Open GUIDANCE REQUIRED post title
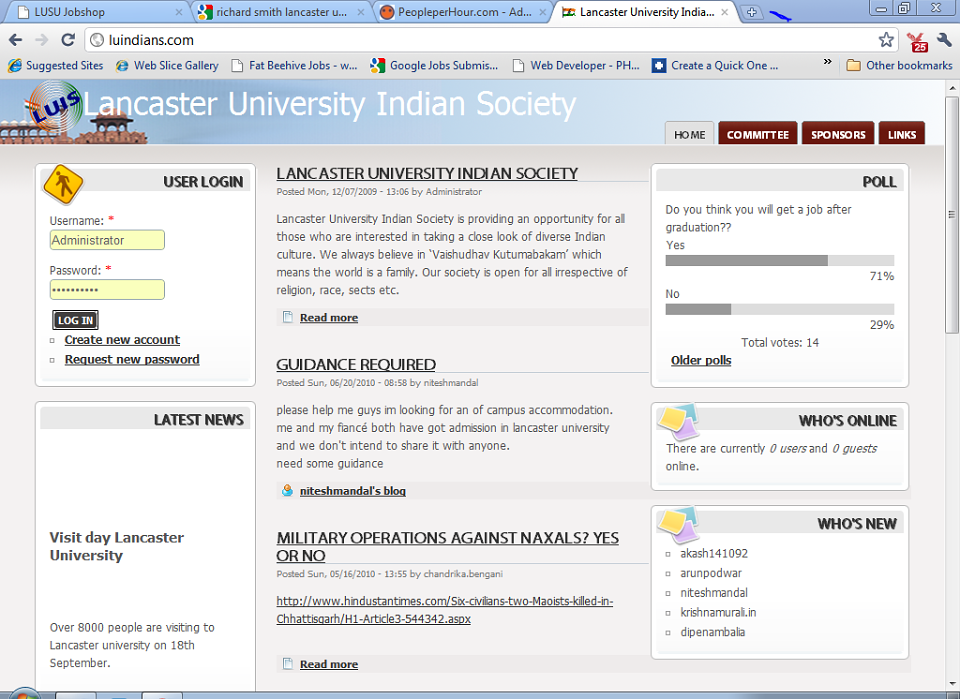Viewport: 960px width, 699px height. [x=356, y=364]
